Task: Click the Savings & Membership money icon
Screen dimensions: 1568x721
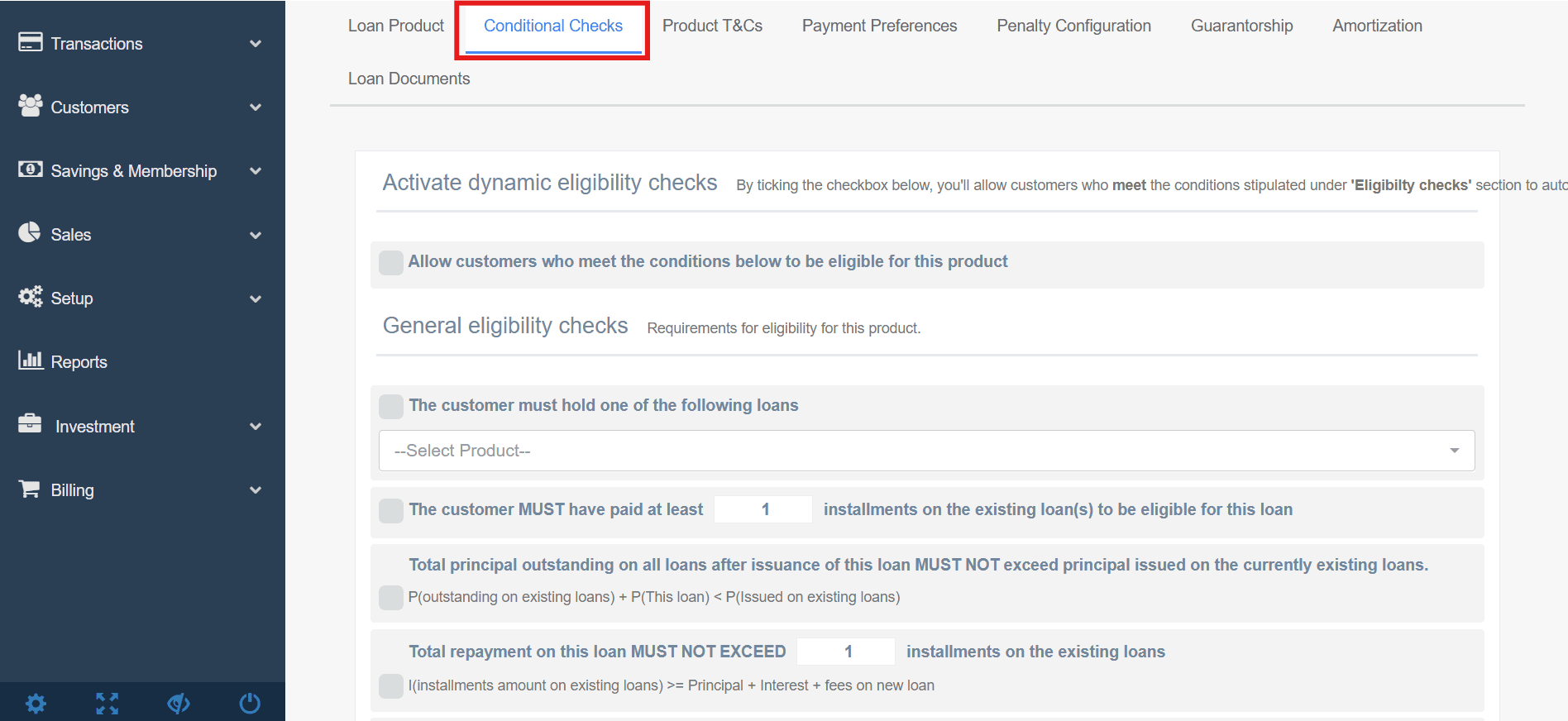Action: pos(31,170)
